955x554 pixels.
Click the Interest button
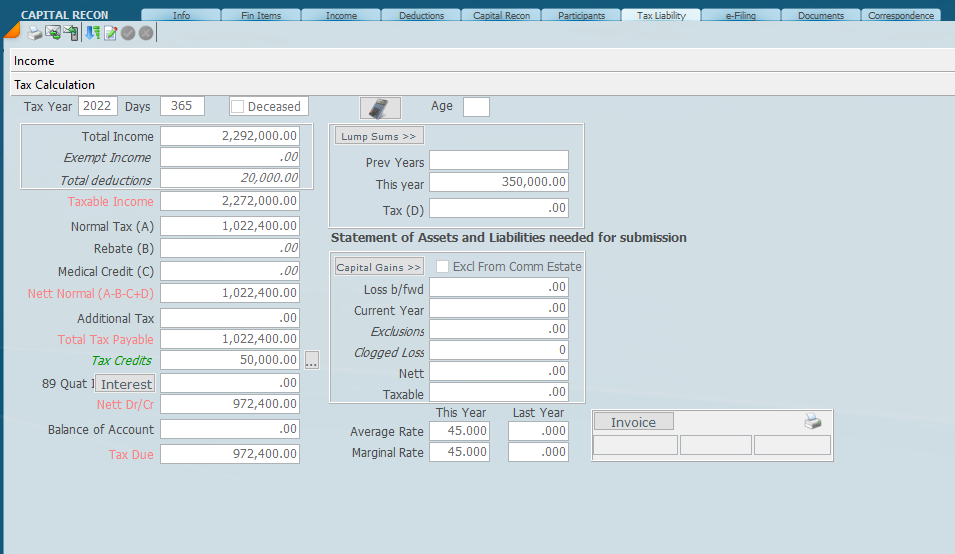[126, 384]
